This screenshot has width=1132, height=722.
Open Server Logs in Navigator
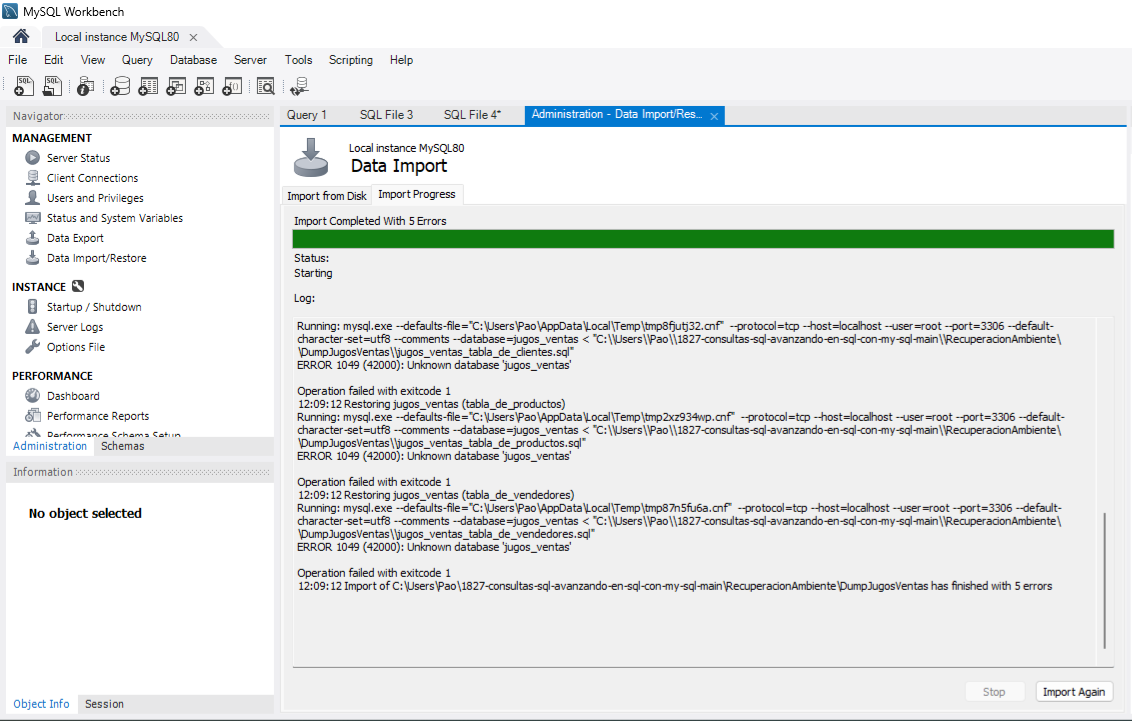tap(75, 327)
